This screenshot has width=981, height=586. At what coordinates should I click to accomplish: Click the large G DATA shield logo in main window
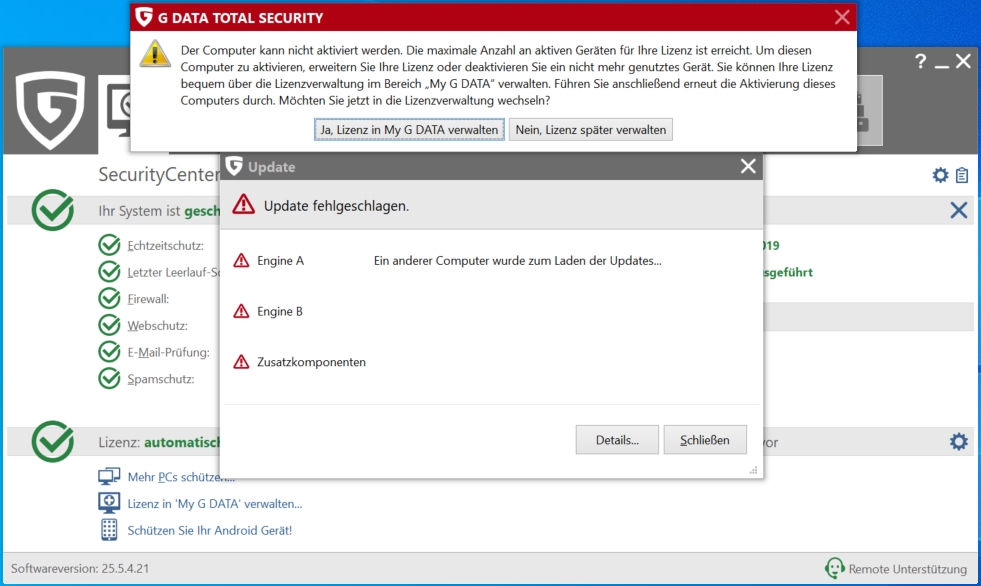pos(50,109)
